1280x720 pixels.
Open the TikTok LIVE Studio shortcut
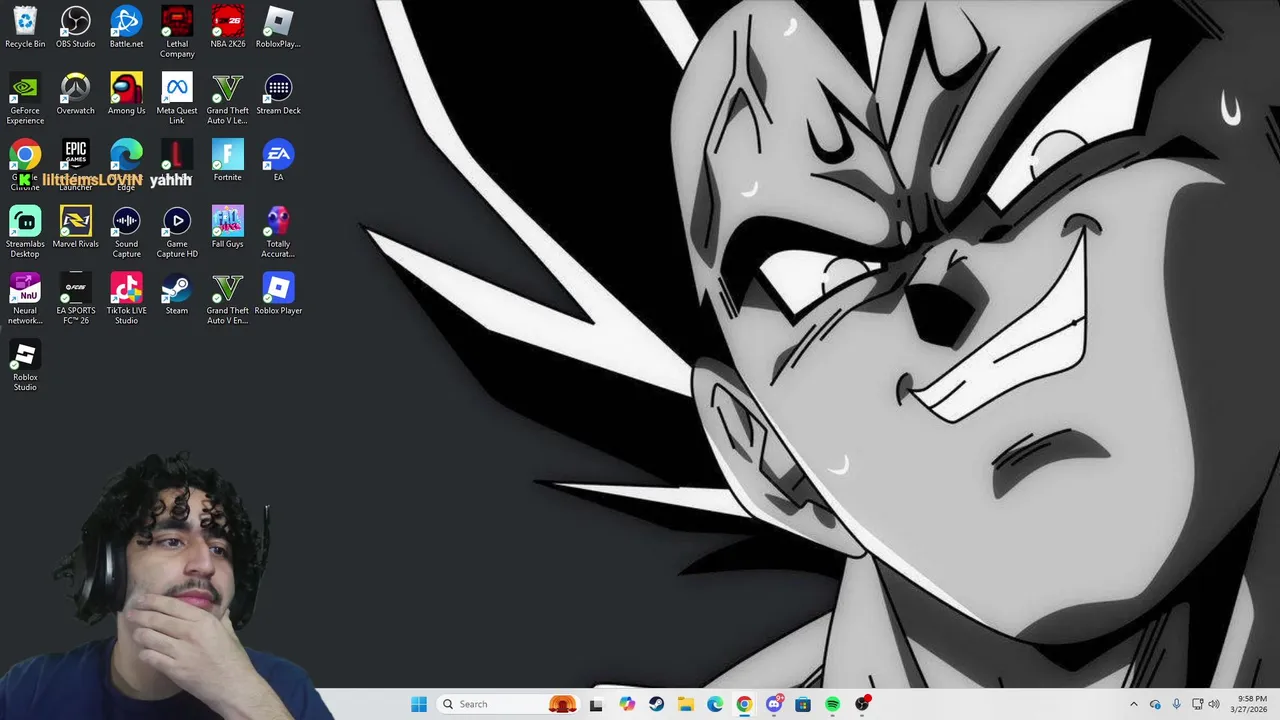tap(126, 298)
